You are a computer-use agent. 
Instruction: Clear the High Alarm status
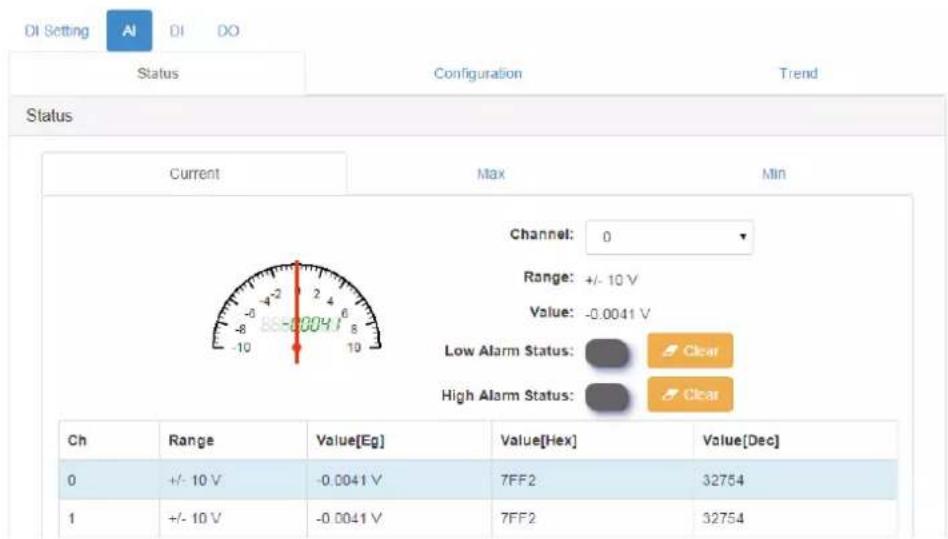(x=690, y=395)
